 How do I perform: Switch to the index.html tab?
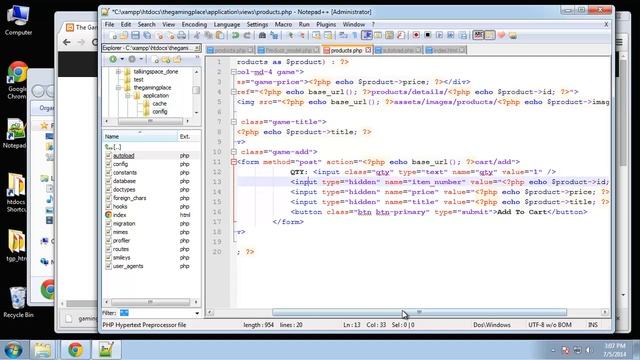pos(446,50)
